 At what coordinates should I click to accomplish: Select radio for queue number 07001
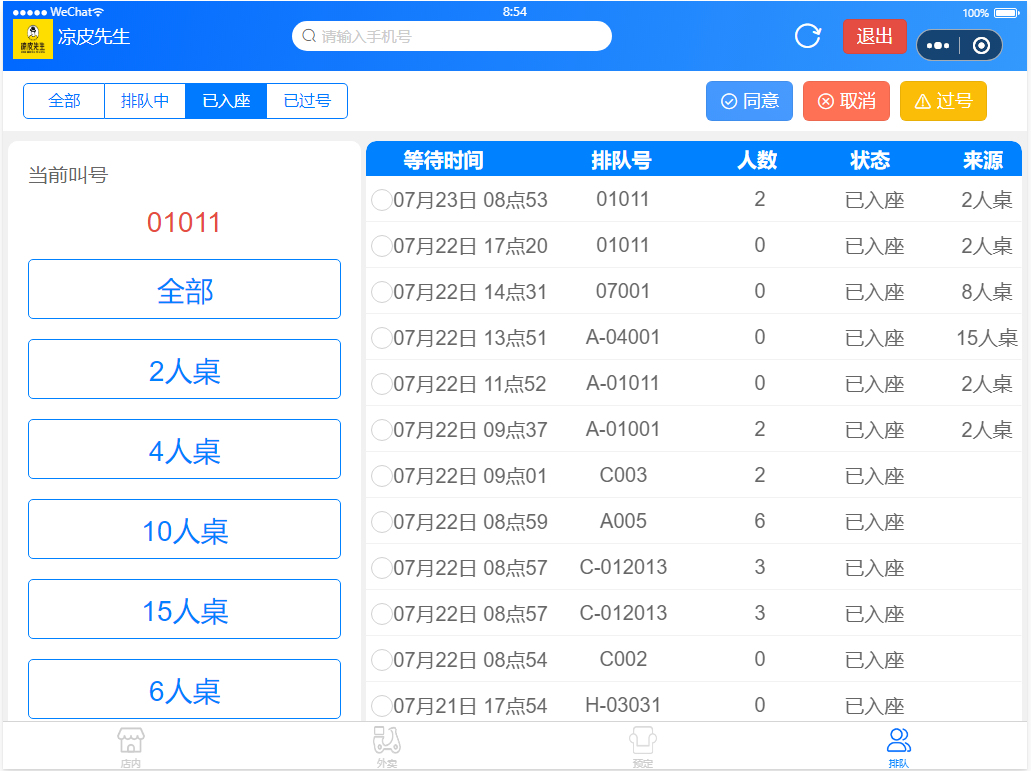click(382, 292)
